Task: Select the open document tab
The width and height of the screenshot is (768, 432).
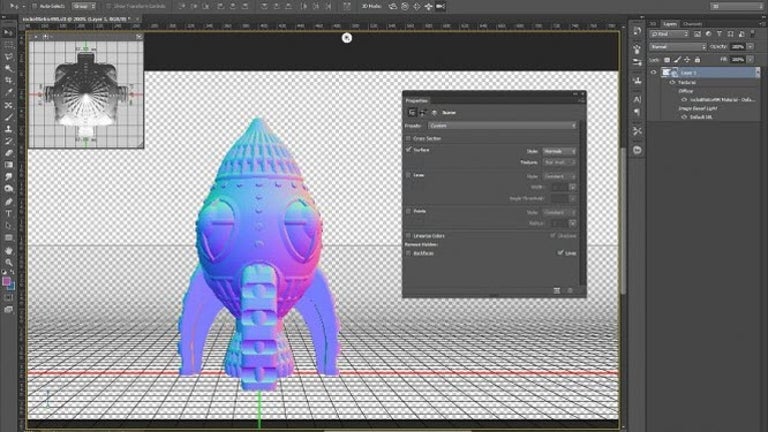Action: point(80,19)
